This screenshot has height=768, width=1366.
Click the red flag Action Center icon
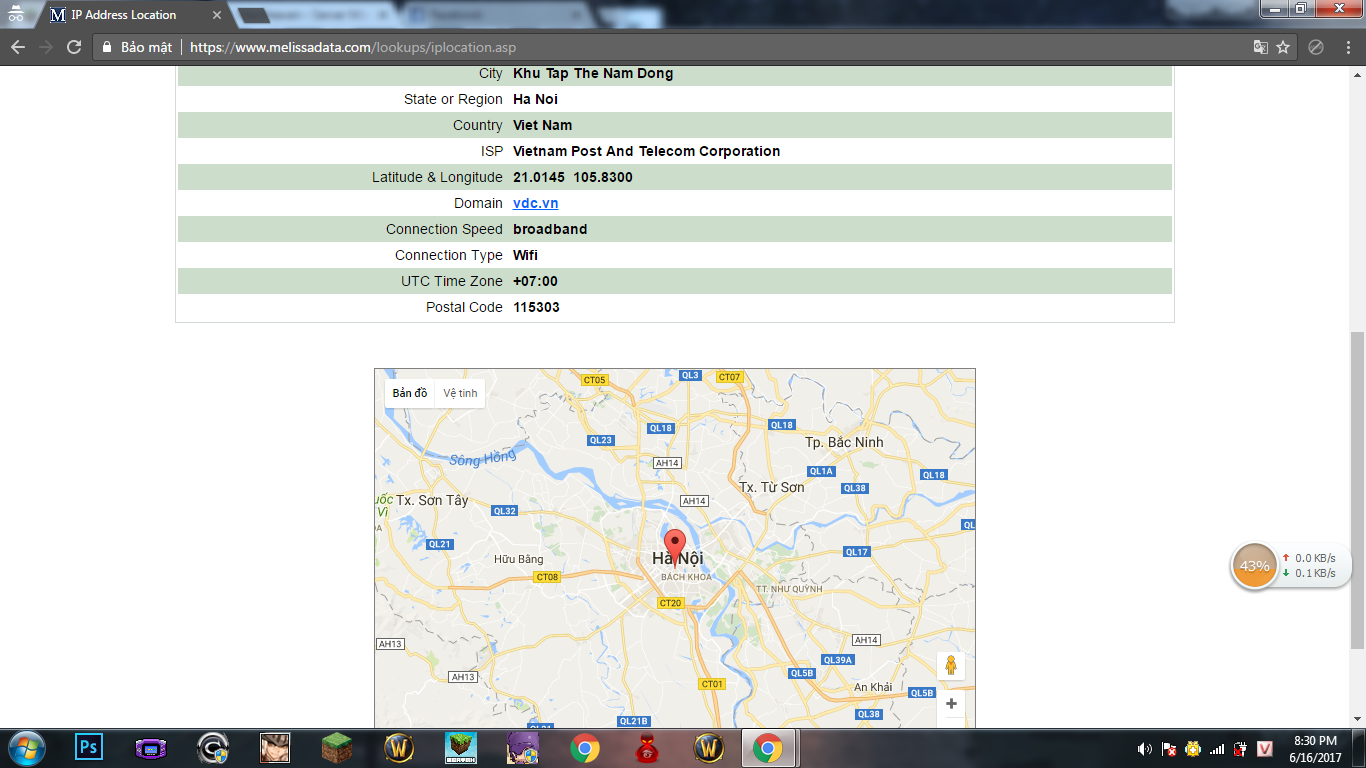1169,749
